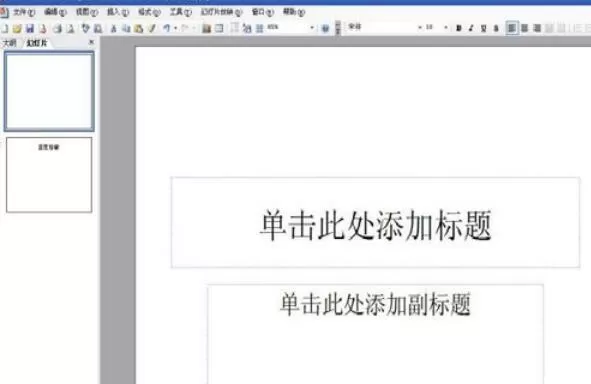Toggle Underline formatting
Screen dimensions: 591x384
484,28
